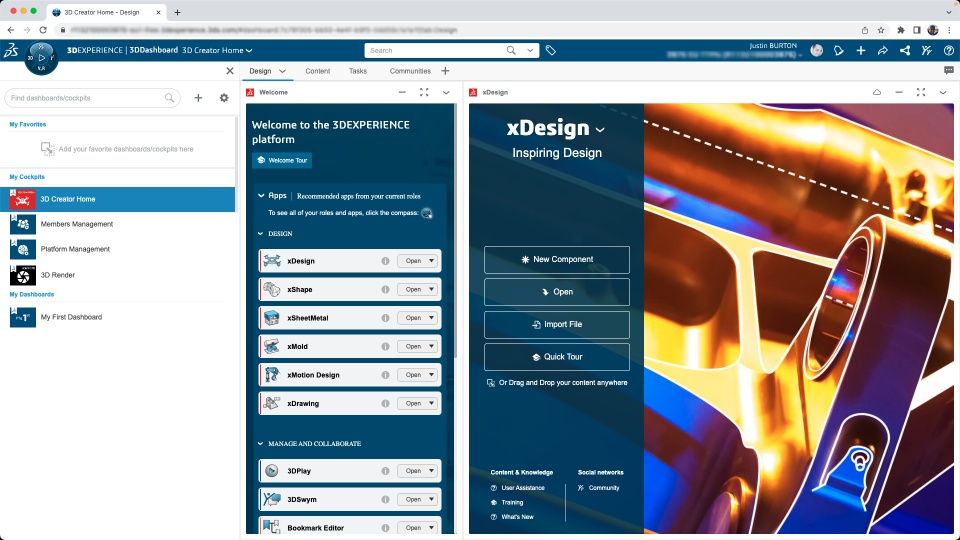Collapse the DESIGN section
The height and width of the screenshot is (540, 960).
tap(260, 234)
